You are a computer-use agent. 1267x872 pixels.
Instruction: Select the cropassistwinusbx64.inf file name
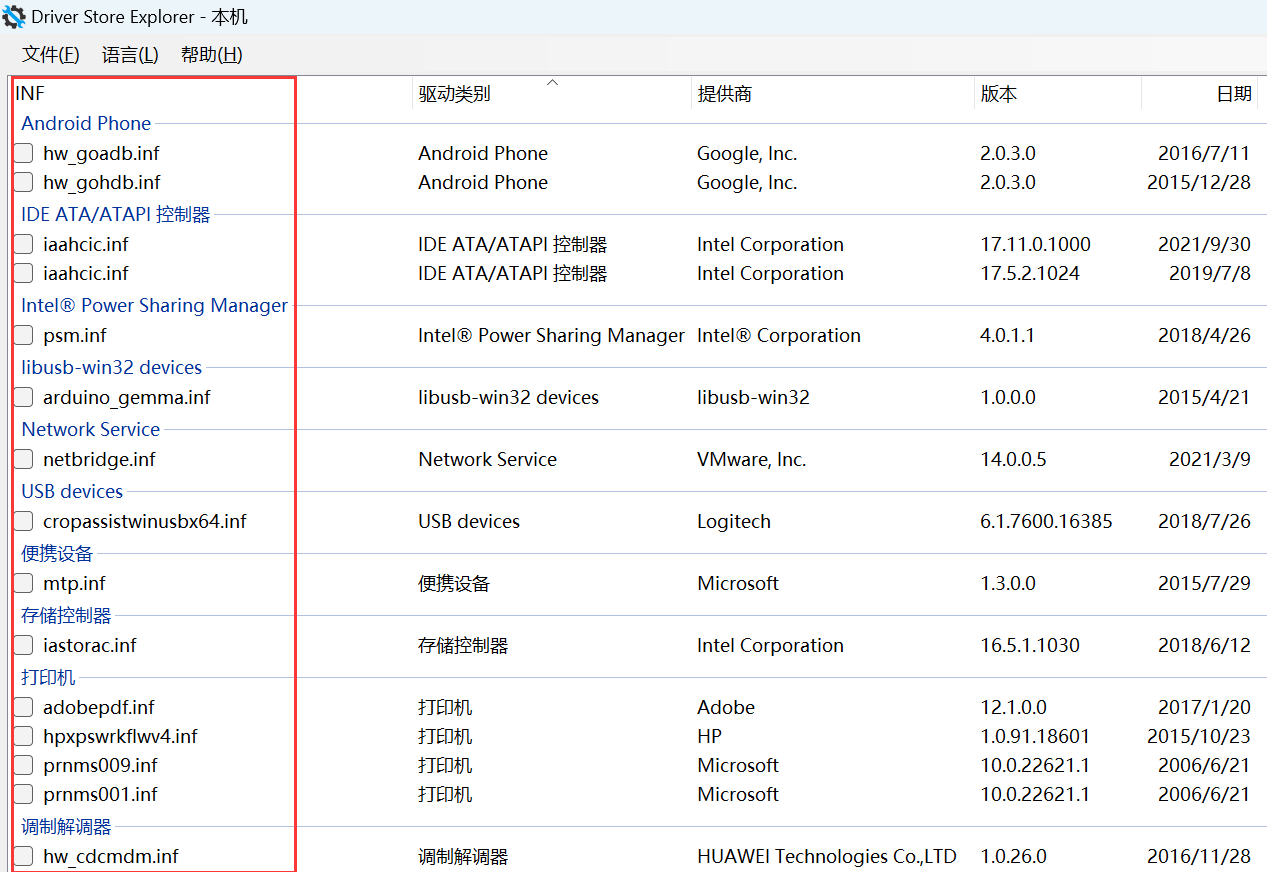pos(145,522)
